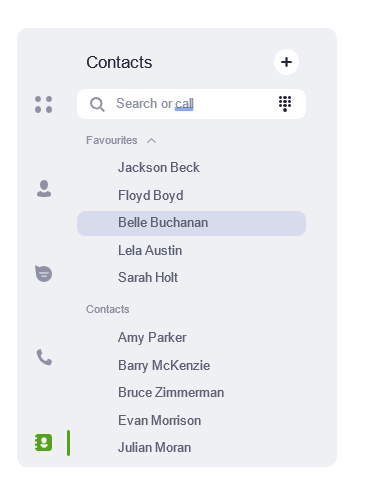Viewport: 365px width, 497px height.
Task: Click the magnifying glass search icon
Action: [97, 104]
